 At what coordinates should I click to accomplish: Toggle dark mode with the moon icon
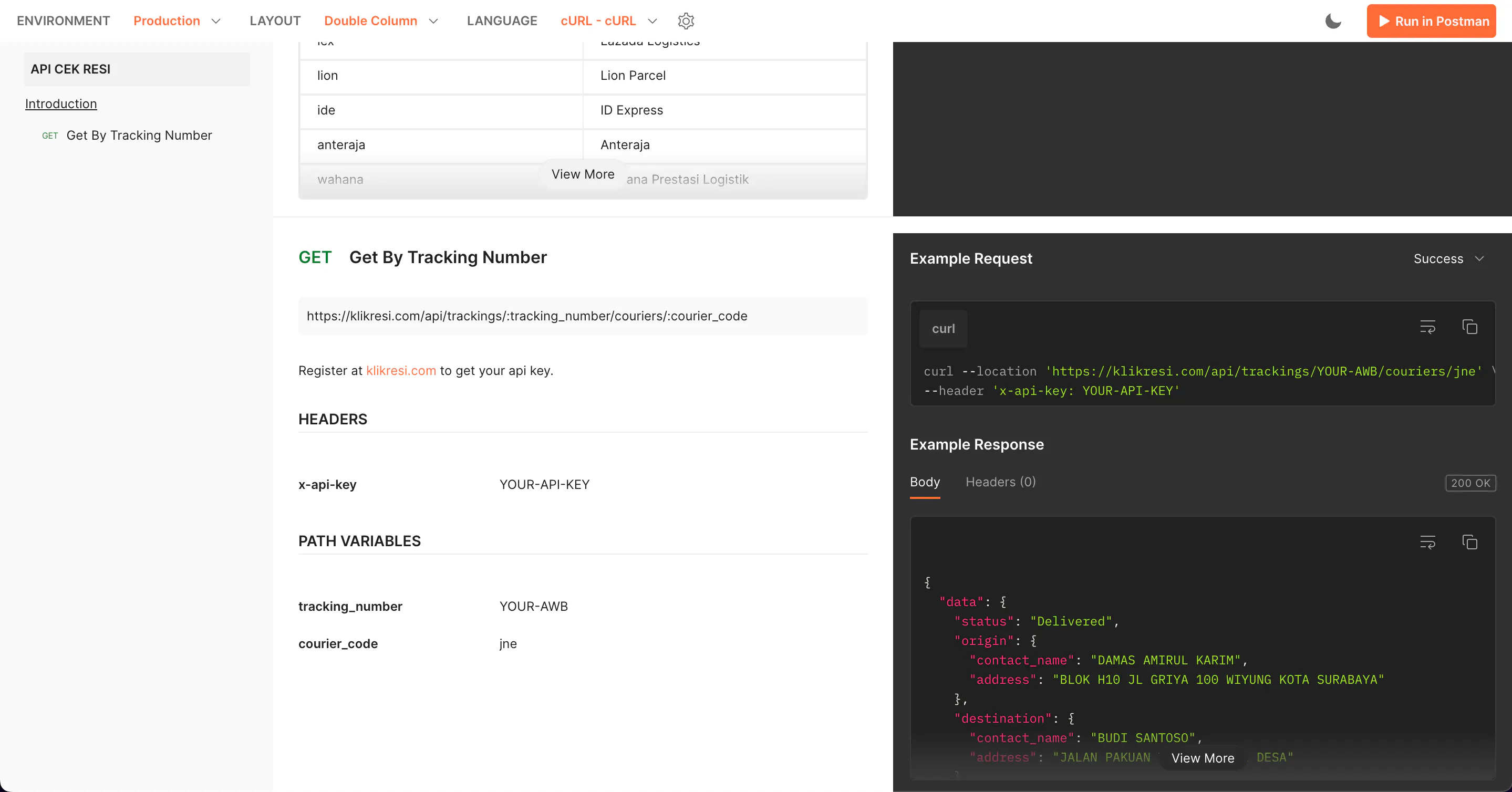coord(1333,21)
